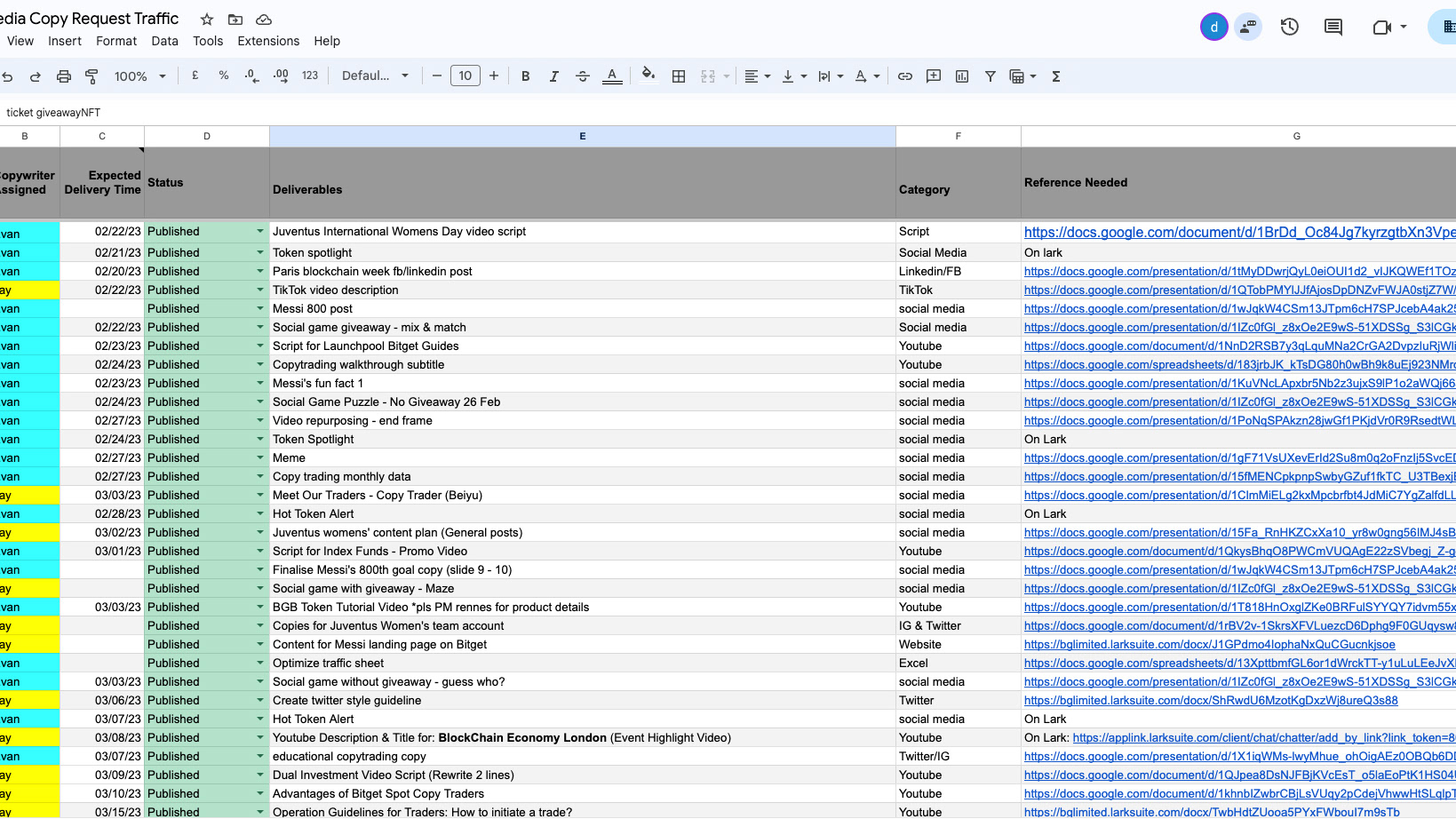1456x819 pixels.
Task: Add a comment from toolbar
Action: pyautogui.click(x=934, y=76)
